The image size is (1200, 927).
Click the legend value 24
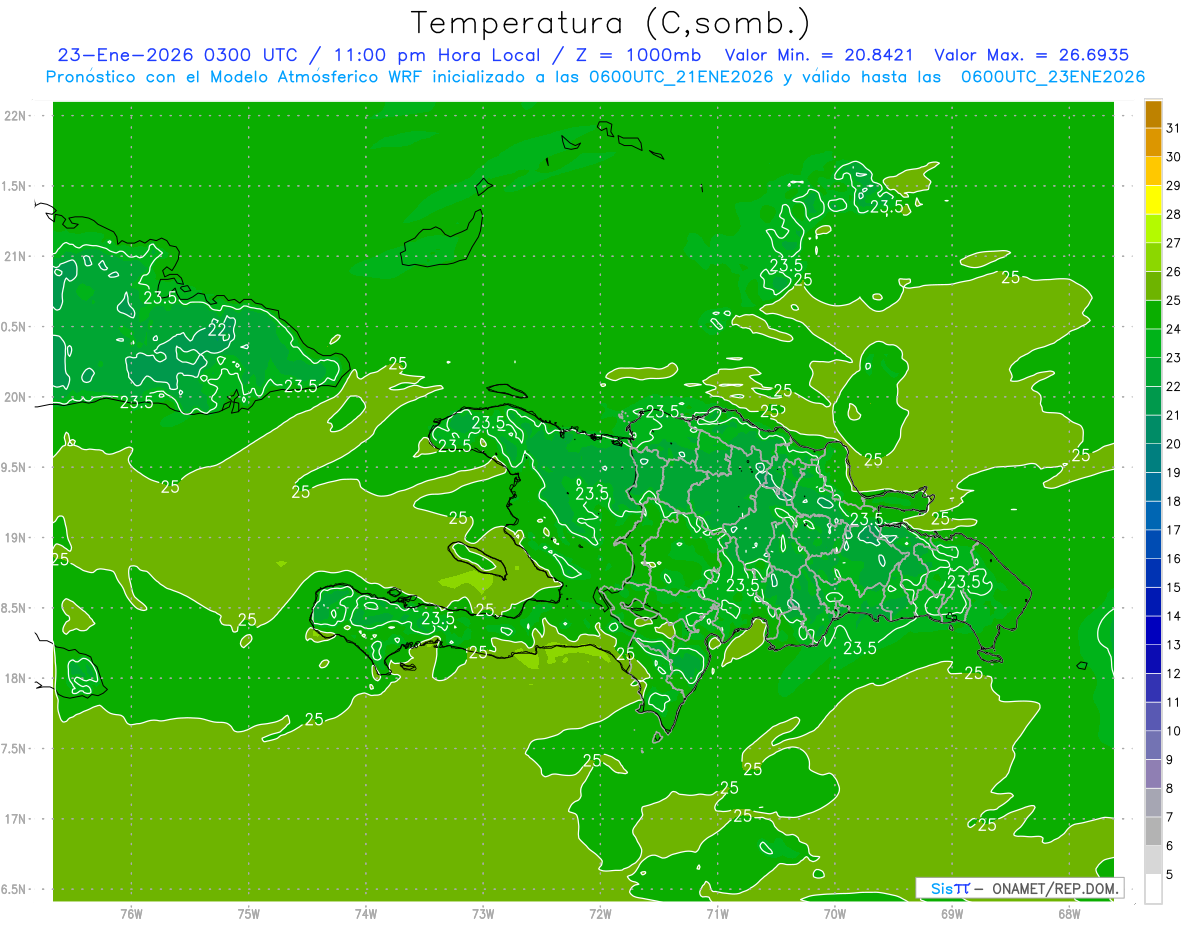[1174, 329]
